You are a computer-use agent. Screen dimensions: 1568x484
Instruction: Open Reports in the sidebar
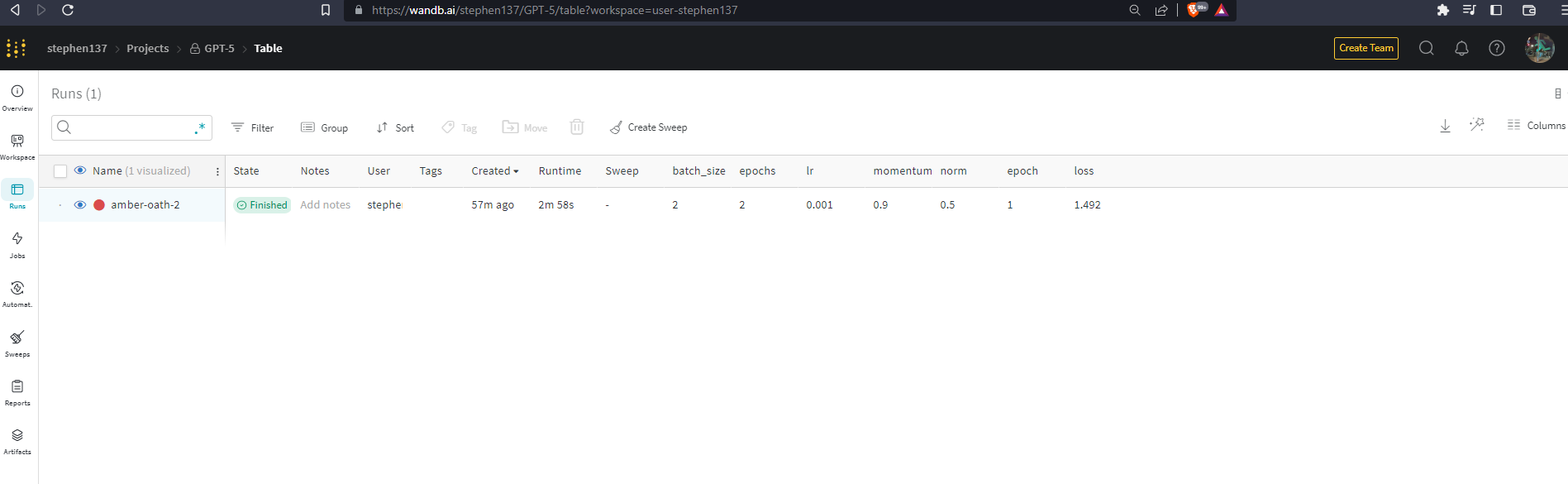click(17, 392)
